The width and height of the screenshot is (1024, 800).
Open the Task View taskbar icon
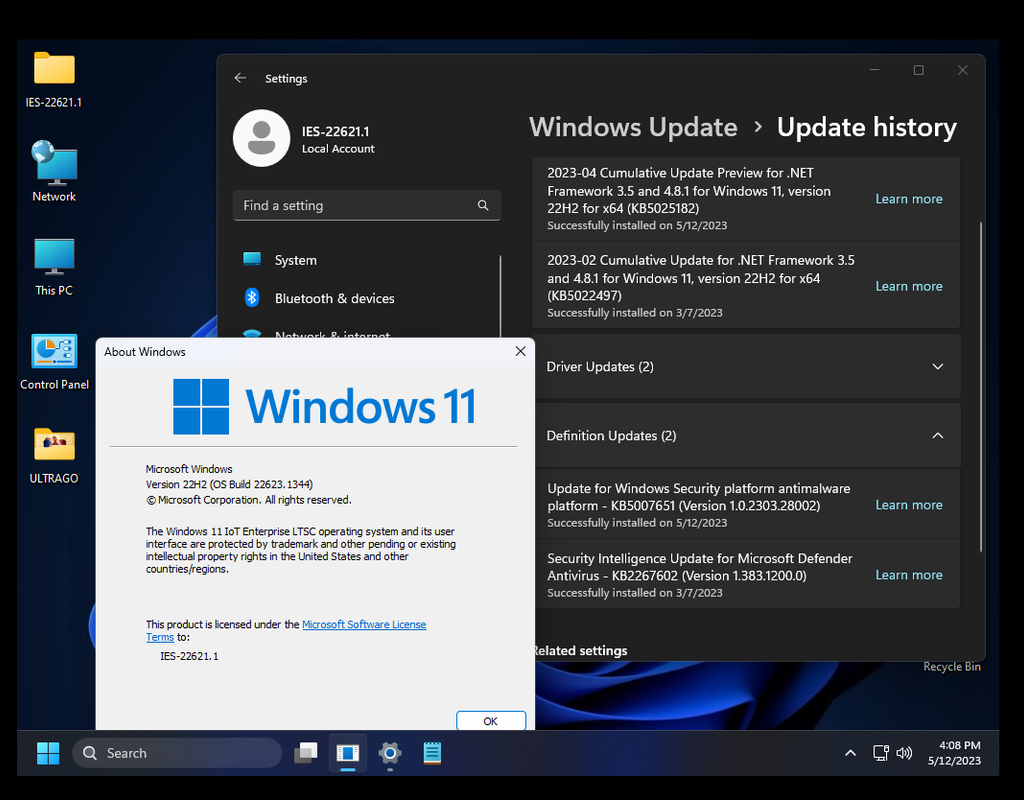click(x=305, y=753)
